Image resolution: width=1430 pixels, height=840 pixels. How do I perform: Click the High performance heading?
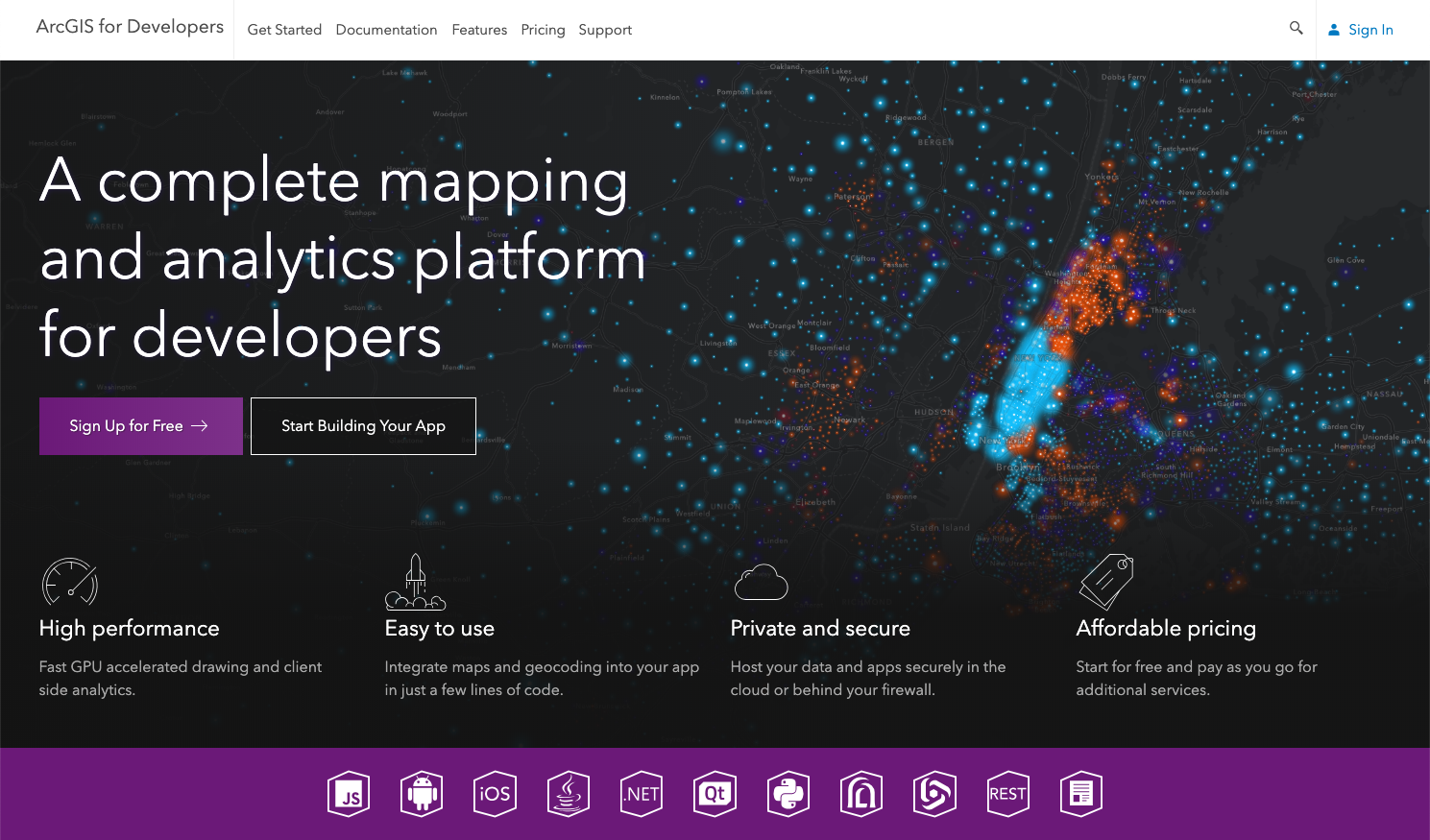(x=130, y=629)
